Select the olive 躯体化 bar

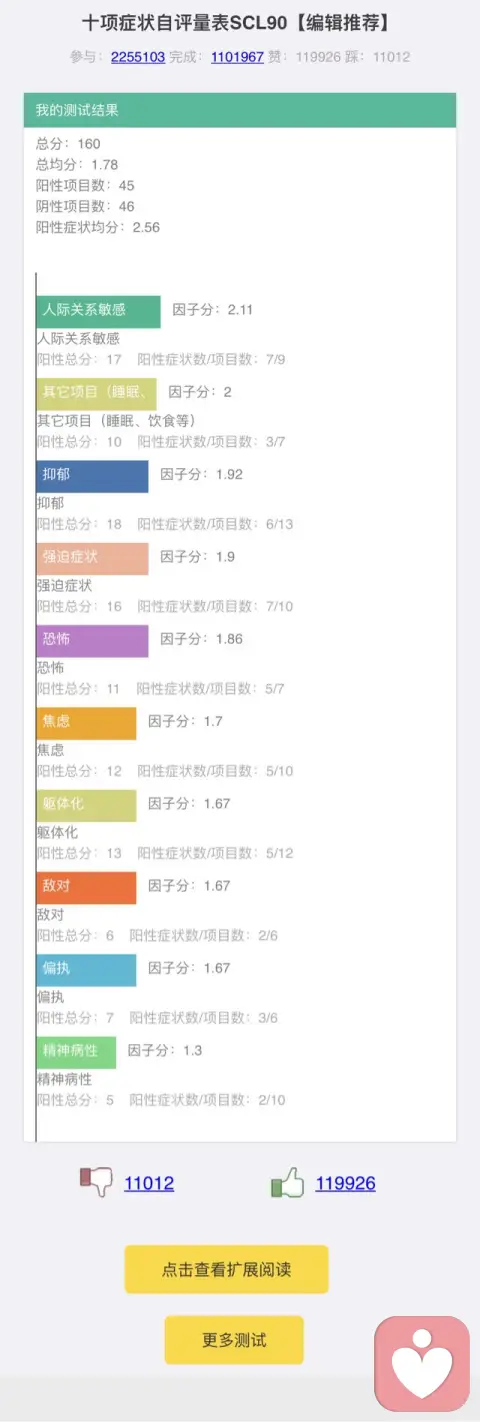click(x=86, y=805)
